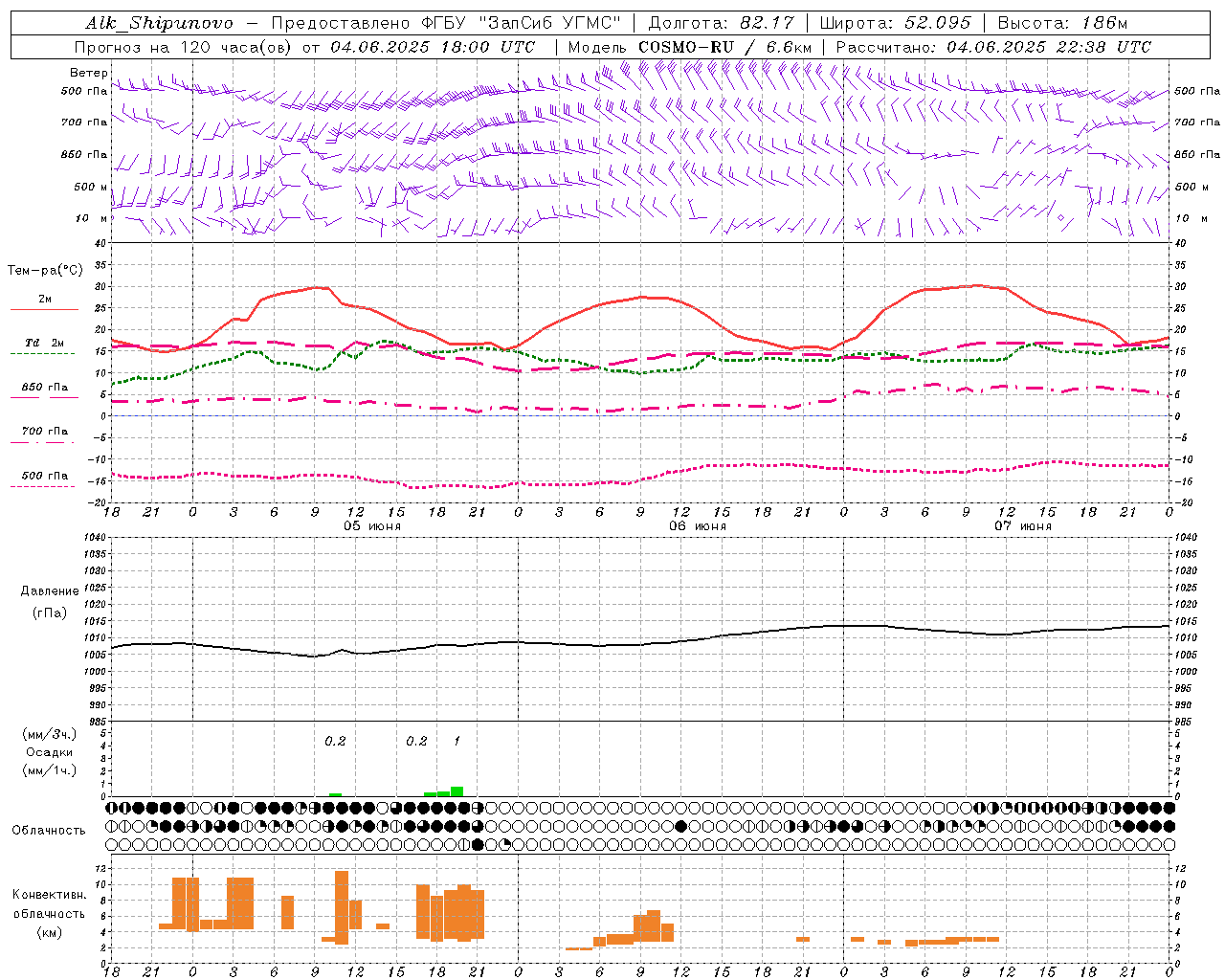Click the Модель COSMO-RU / 6.6км label
The height and width of the screenshot is (980, 1225).
point(690,47)
